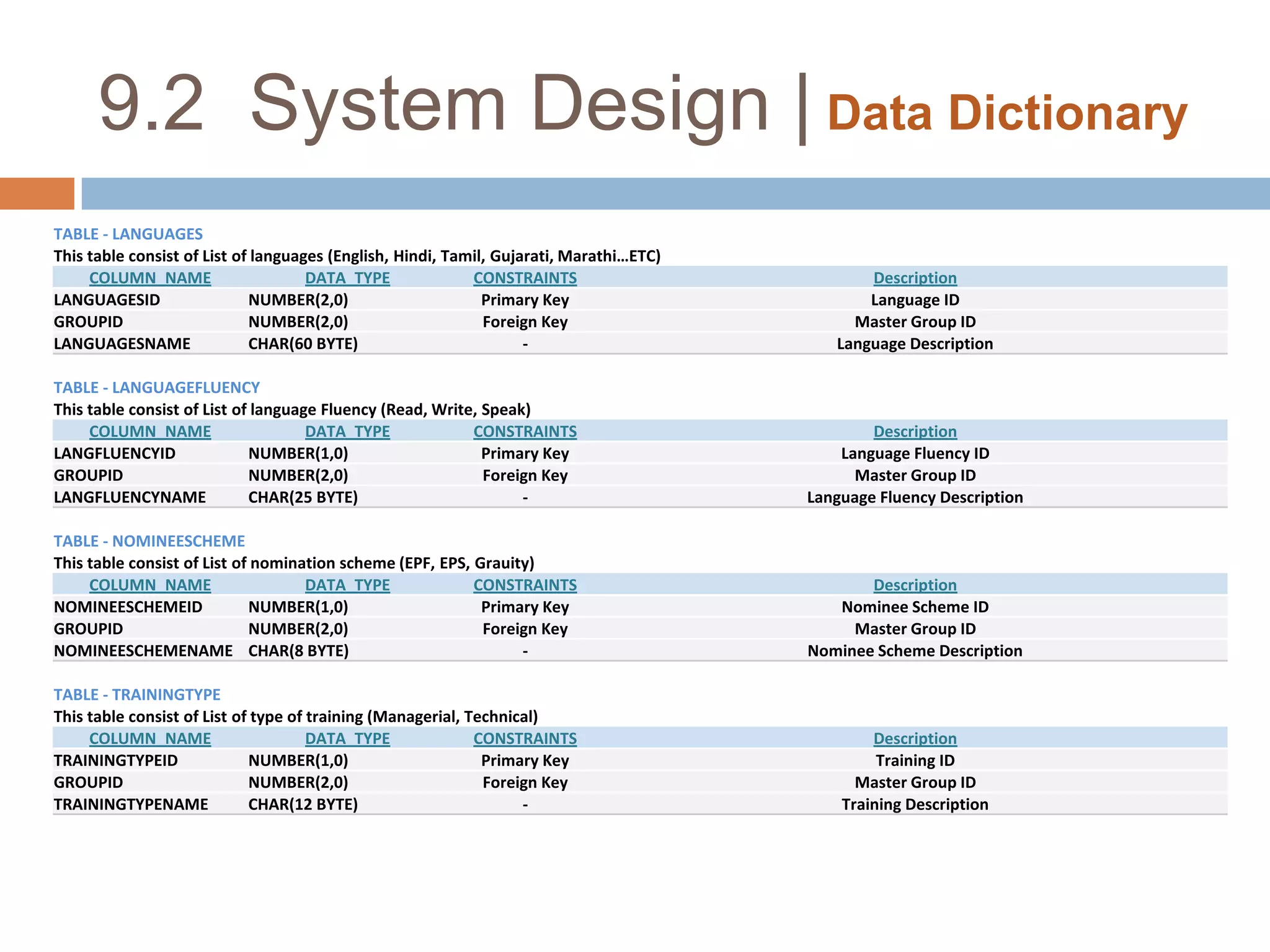Screen dimensions: 1270x952
Task: Select the TABLE - TRAININGTYPE heading
Action: pyautogui.click(x=137, y=695)
